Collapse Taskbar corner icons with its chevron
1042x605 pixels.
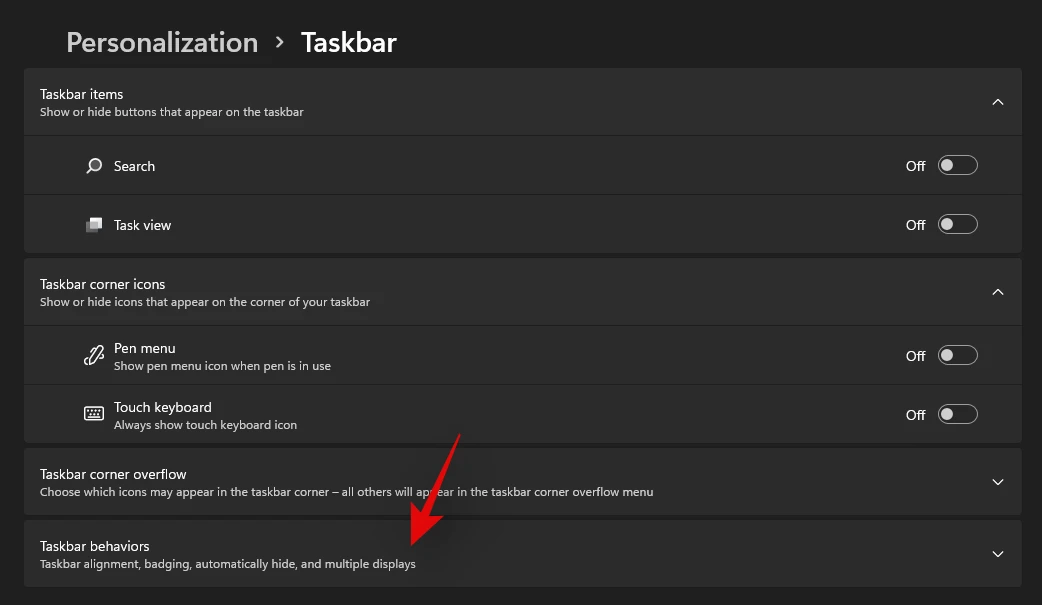point(997,292)
